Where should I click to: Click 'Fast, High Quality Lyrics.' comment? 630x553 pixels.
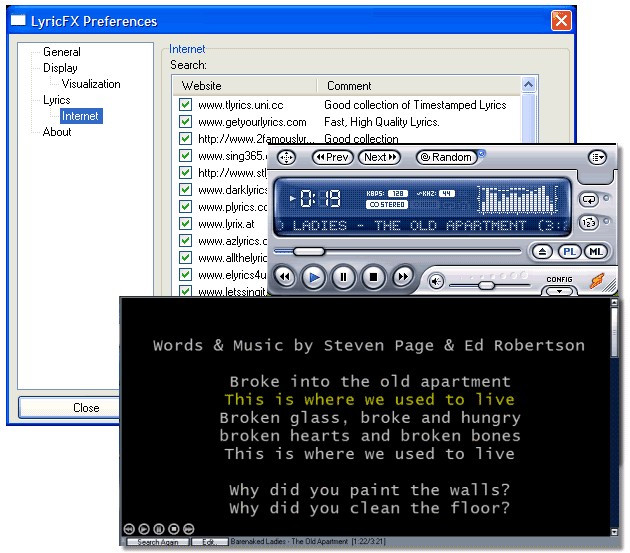tap(382, 122)
